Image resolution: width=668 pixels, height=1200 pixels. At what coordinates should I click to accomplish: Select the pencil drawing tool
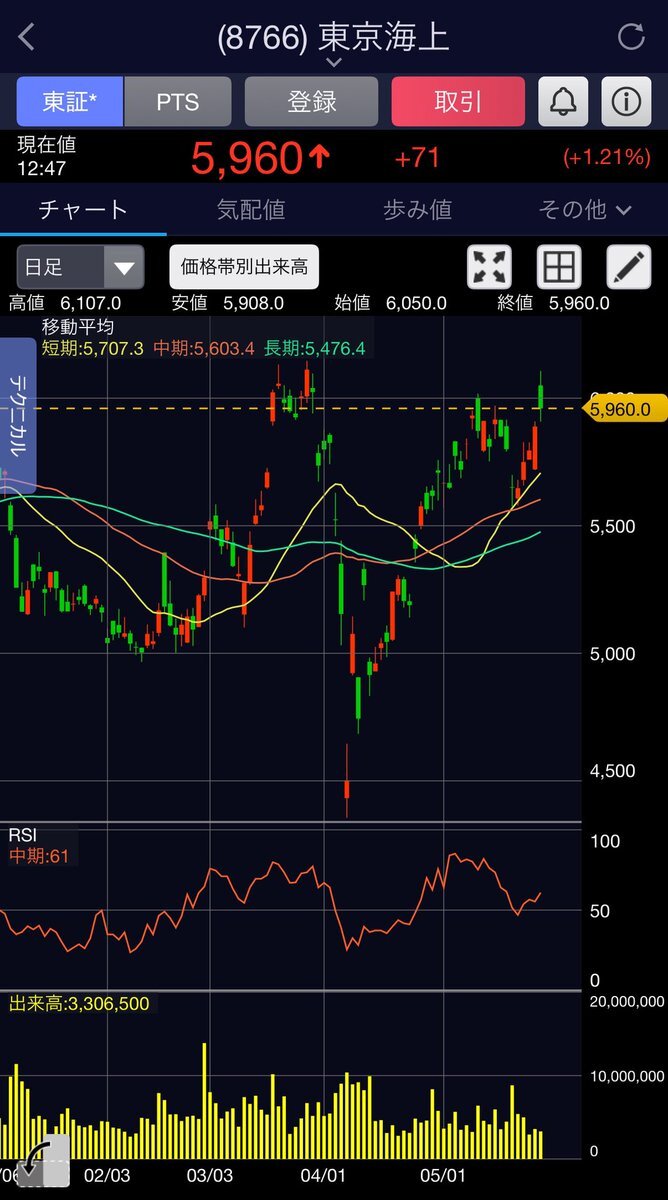pyautogui.click(x=628, y=267)
